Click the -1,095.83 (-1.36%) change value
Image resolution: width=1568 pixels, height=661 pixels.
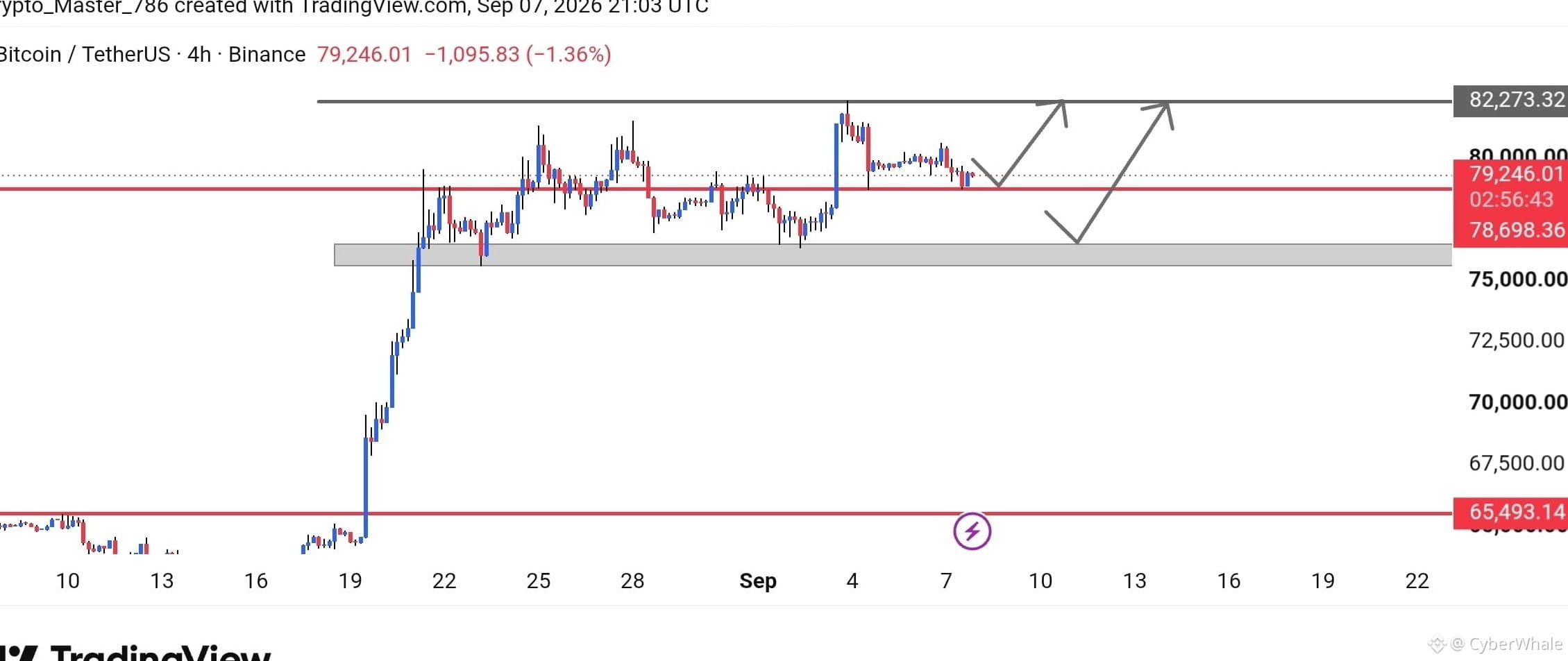click(518, 54)
